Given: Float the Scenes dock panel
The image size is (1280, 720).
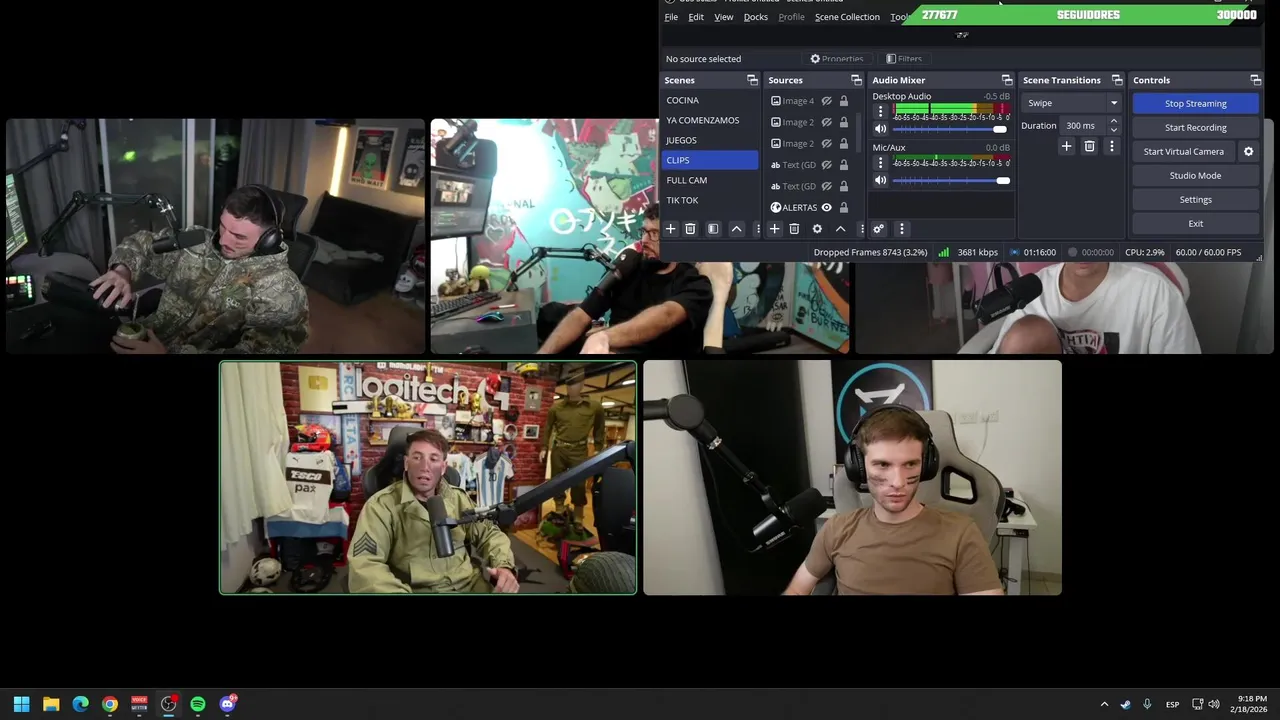Looking at the screenshot, I should [752, 80].
